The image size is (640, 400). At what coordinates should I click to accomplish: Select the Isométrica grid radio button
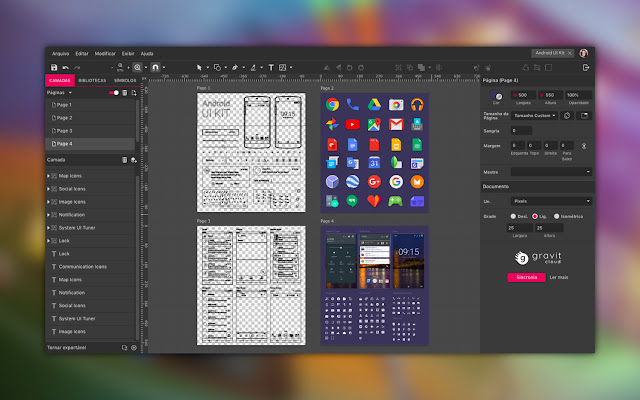(x=557, y=215)
